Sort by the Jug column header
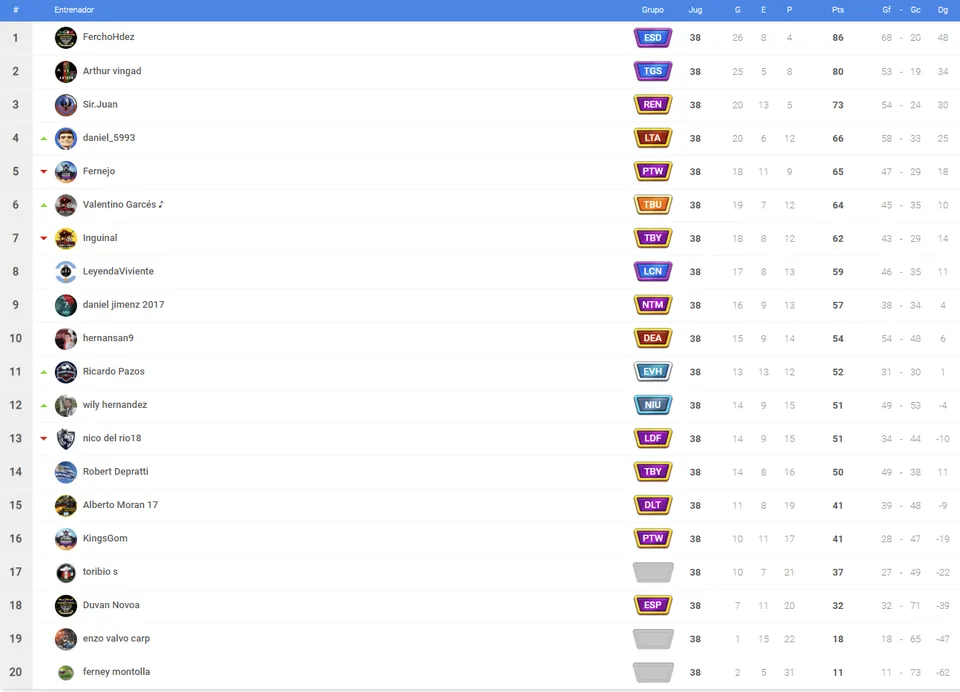Screen dimensions: 960x692 click(x=695, y=10)
